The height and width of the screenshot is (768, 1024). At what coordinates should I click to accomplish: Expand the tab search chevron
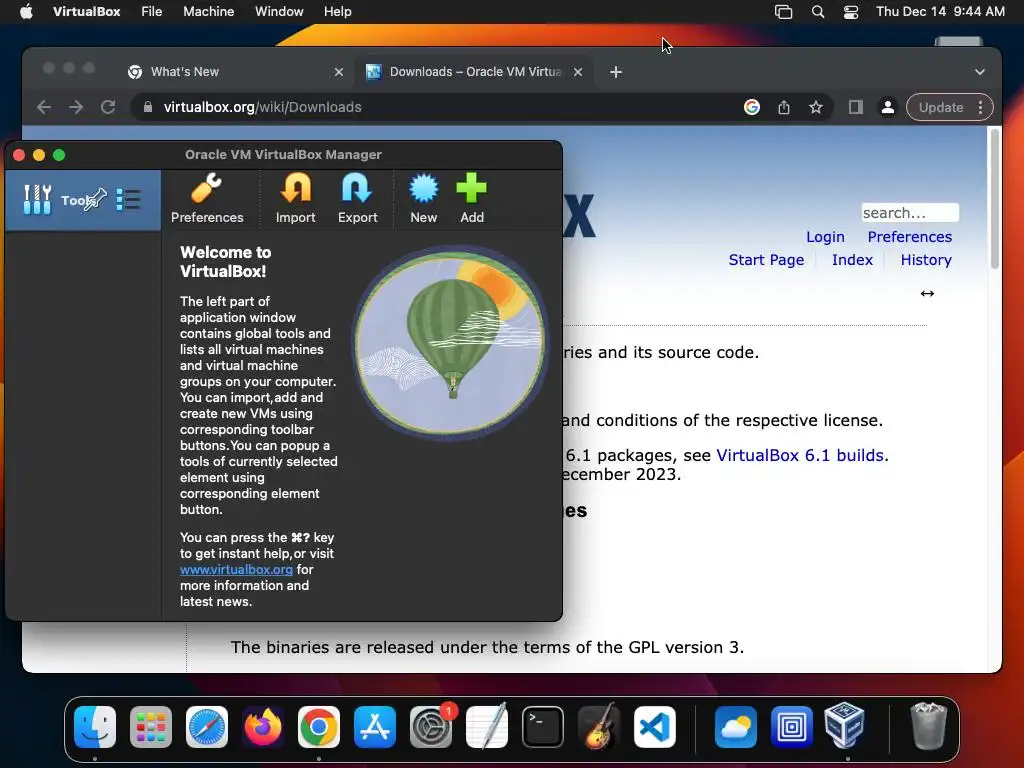tap(980, 72)
